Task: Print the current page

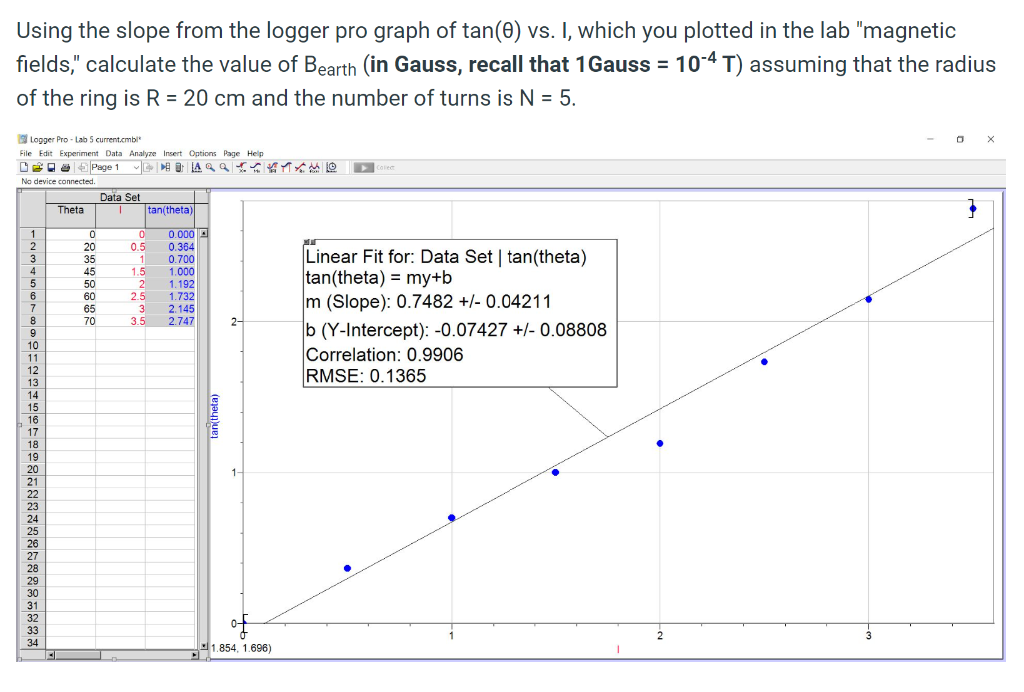Action: click(64, 167)
